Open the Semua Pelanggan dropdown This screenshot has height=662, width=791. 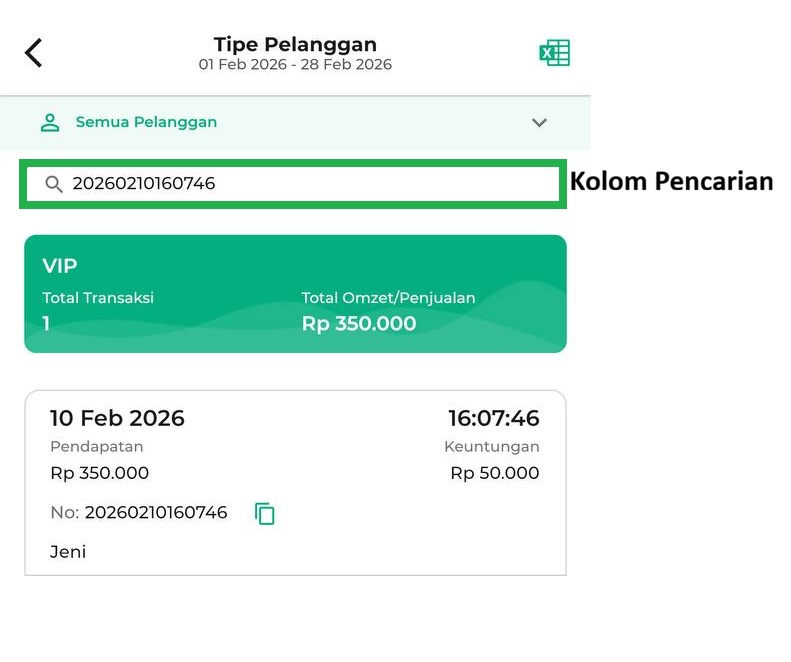pyautogui.click(x=146, y=123)
